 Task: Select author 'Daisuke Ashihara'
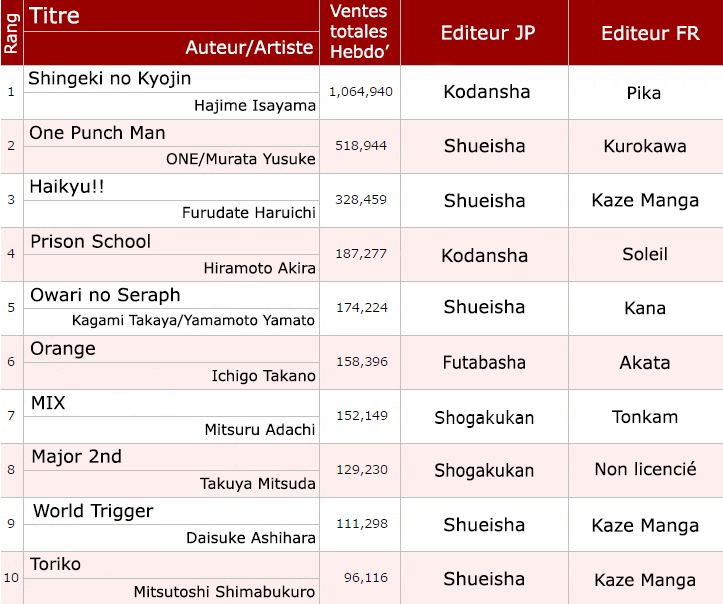click(251, 538)
